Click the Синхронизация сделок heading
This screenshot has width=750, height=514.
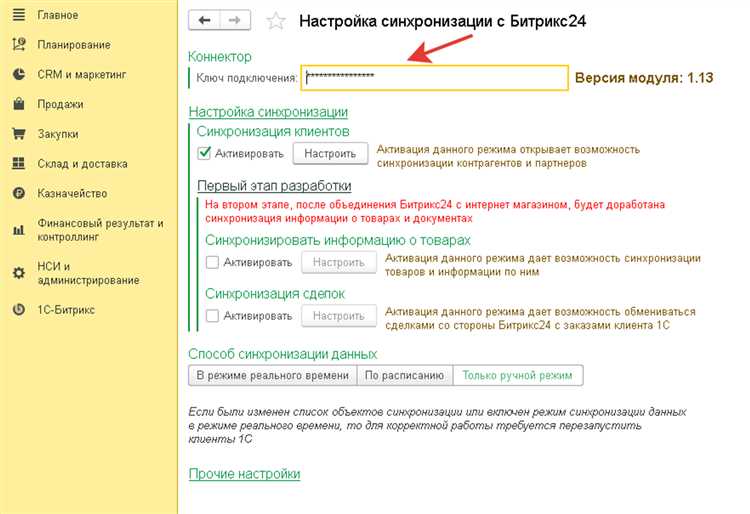click(275, 294)
